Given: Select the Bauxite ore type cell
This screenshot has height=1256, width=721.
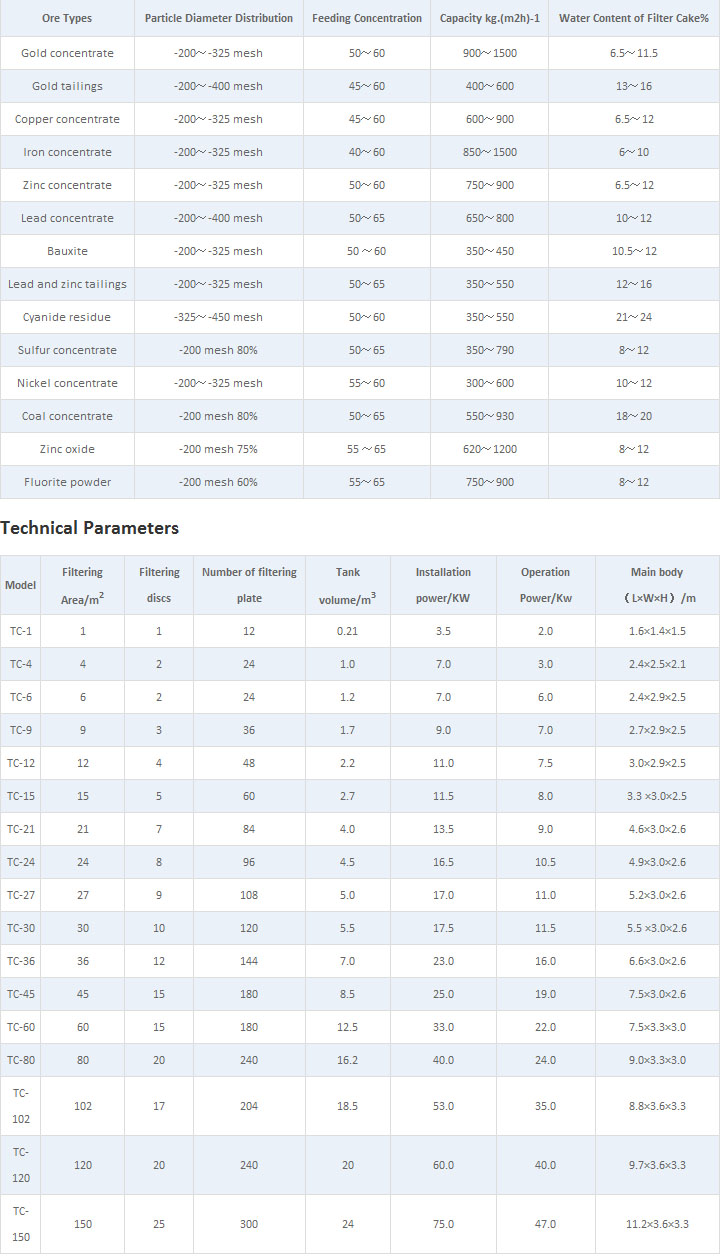Looking at the screenshot, I should (x=67, y=251).
